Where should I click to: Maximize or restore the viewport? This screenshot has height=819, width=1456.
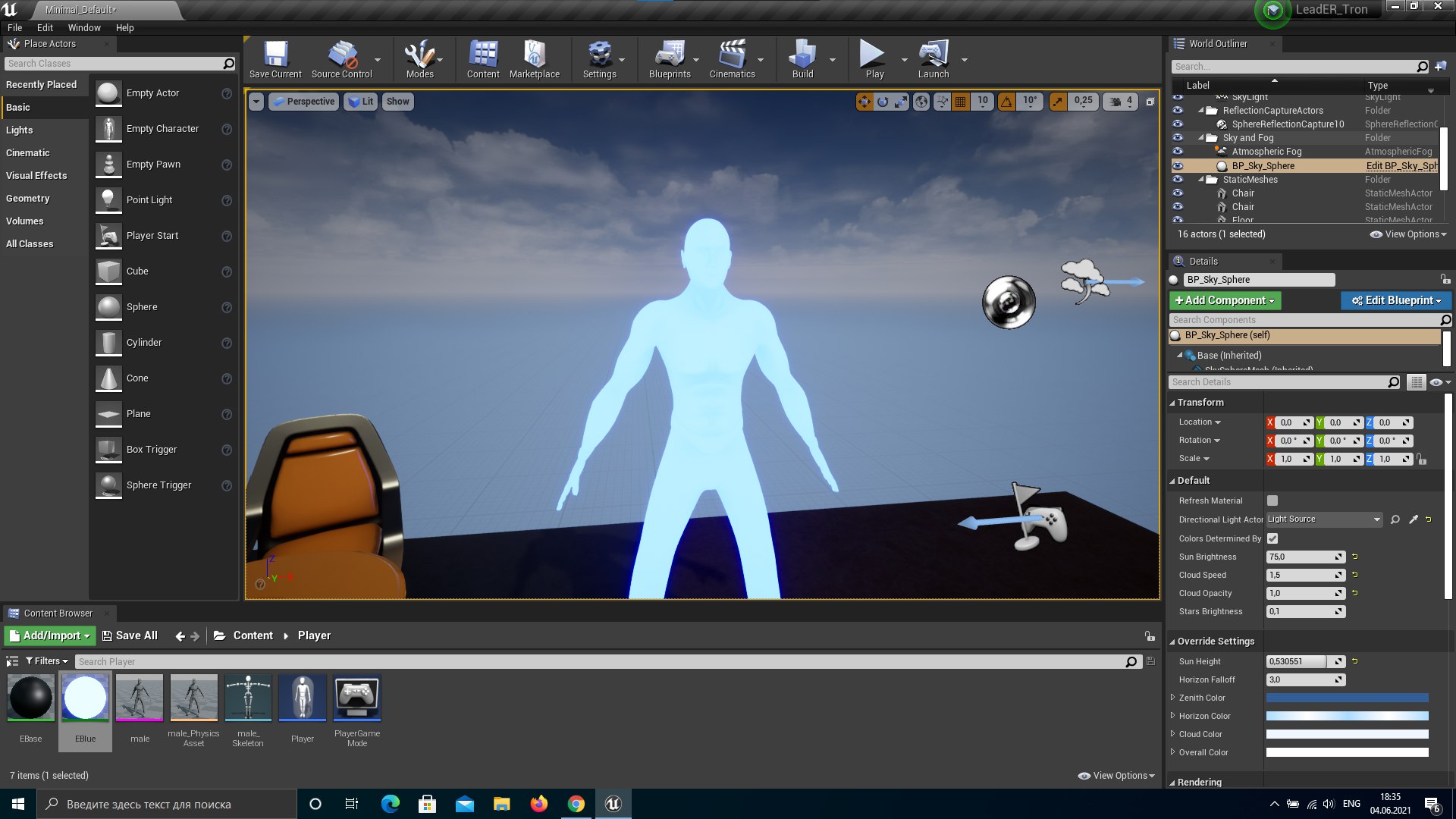click(x=1150, y=101)
